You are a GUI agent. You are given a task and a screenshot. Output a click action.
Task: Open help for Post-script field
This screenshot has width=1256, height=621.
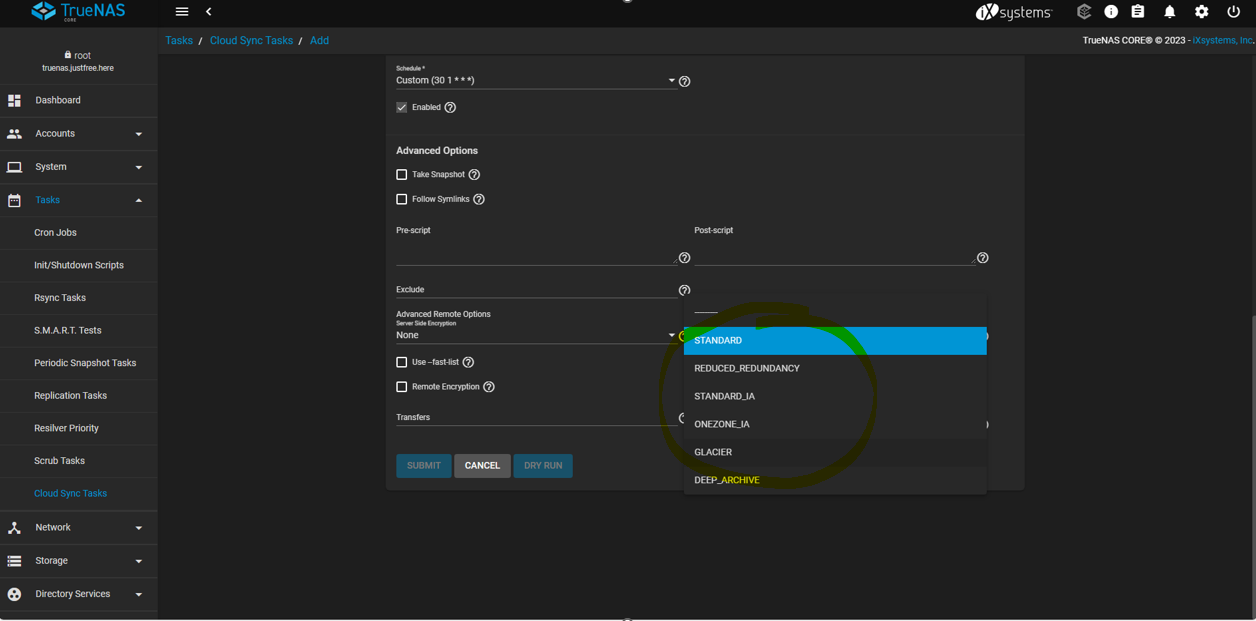[983, 258]
